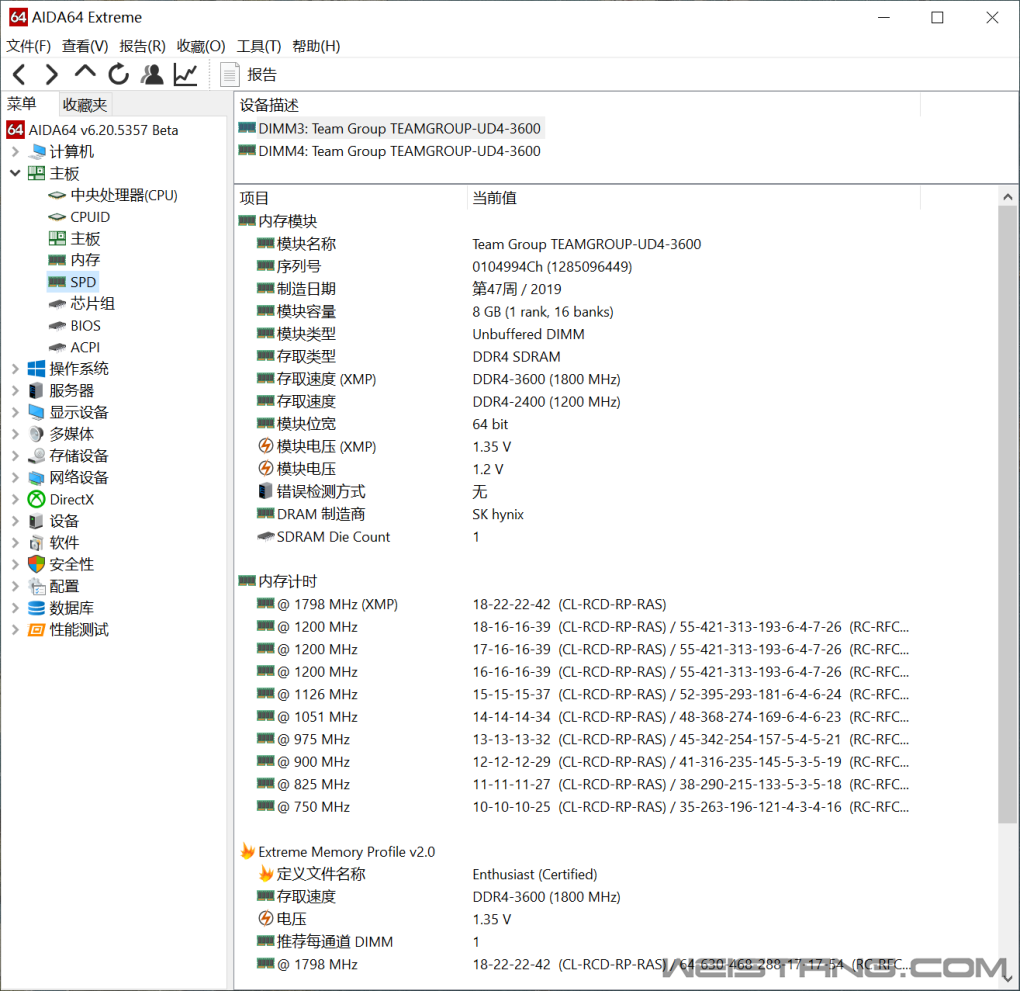1020x991 pixels.
Task: Click the 性能测试 benchmark icon
Action: pyautogui.click(x=36, y=630)
